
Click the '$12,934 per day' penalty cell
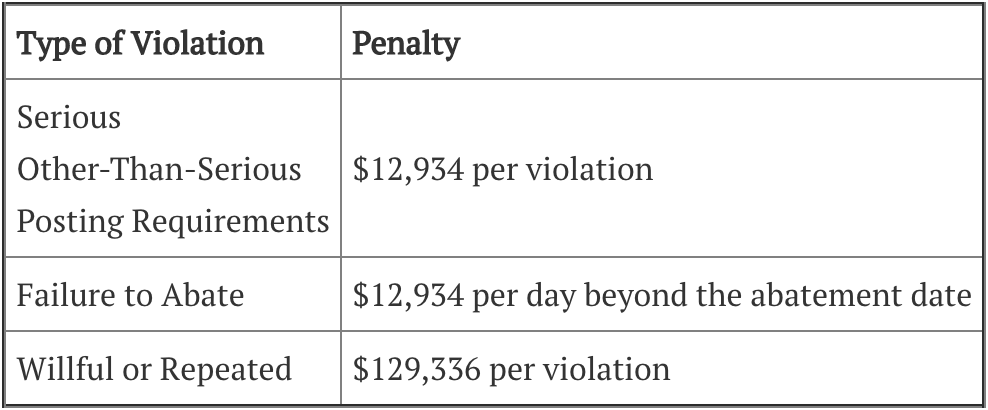[x=662, y=294]
